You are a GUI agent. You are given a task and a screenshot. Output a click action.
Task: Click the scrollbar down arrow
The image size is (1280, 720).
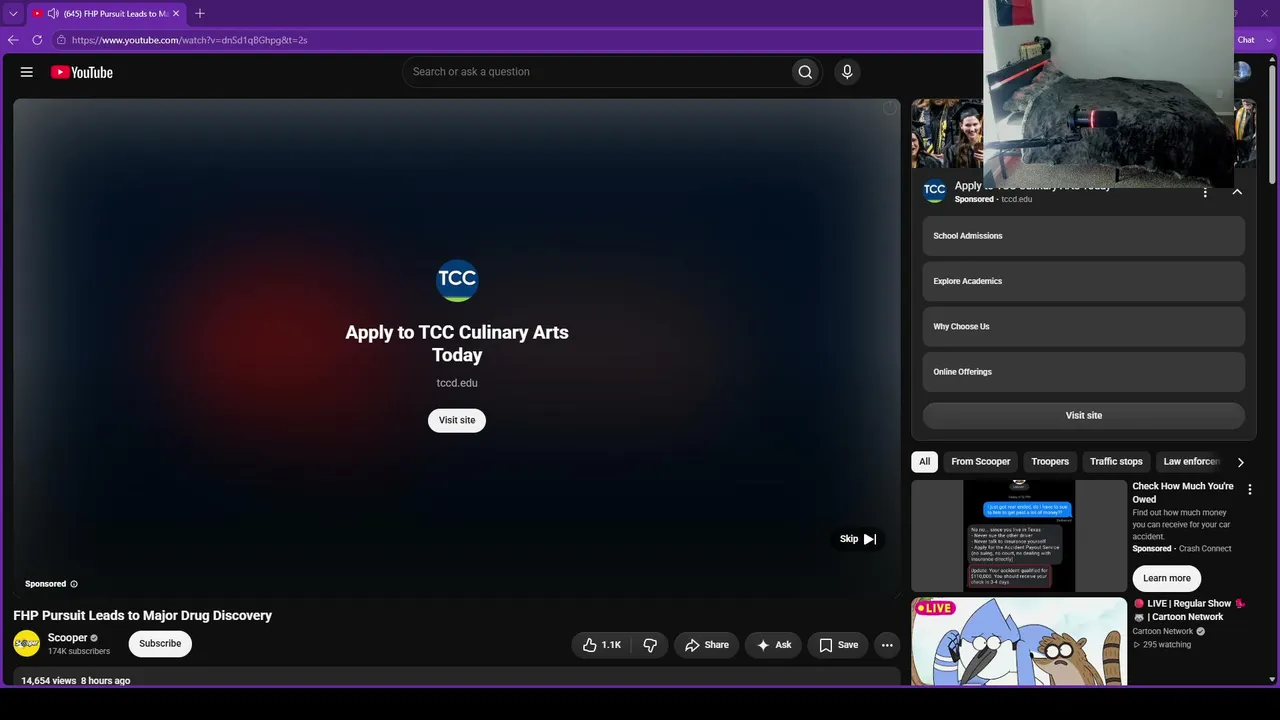point(1272,680)
